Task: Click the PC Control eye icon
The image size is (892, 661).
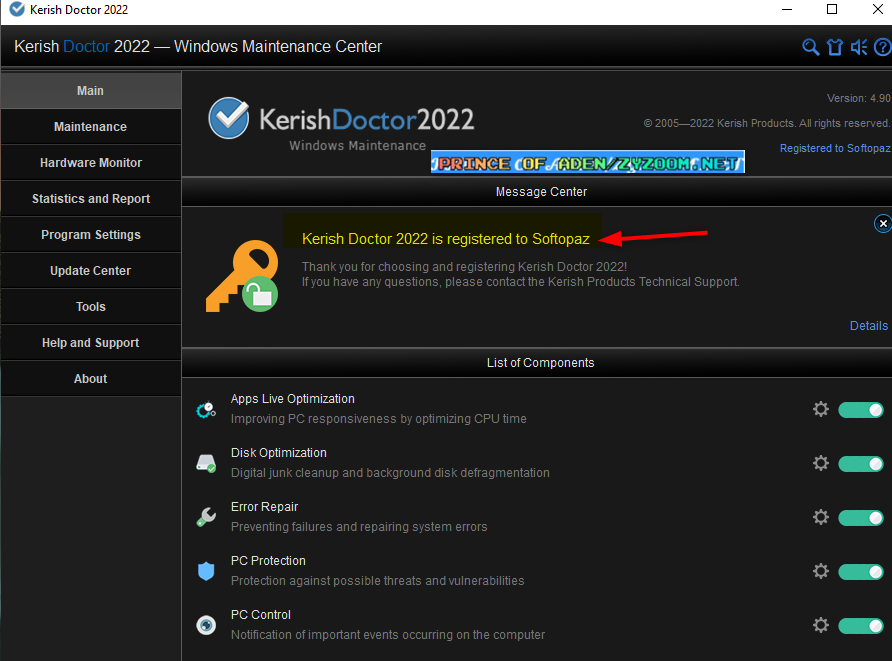Action: (206, 625)
